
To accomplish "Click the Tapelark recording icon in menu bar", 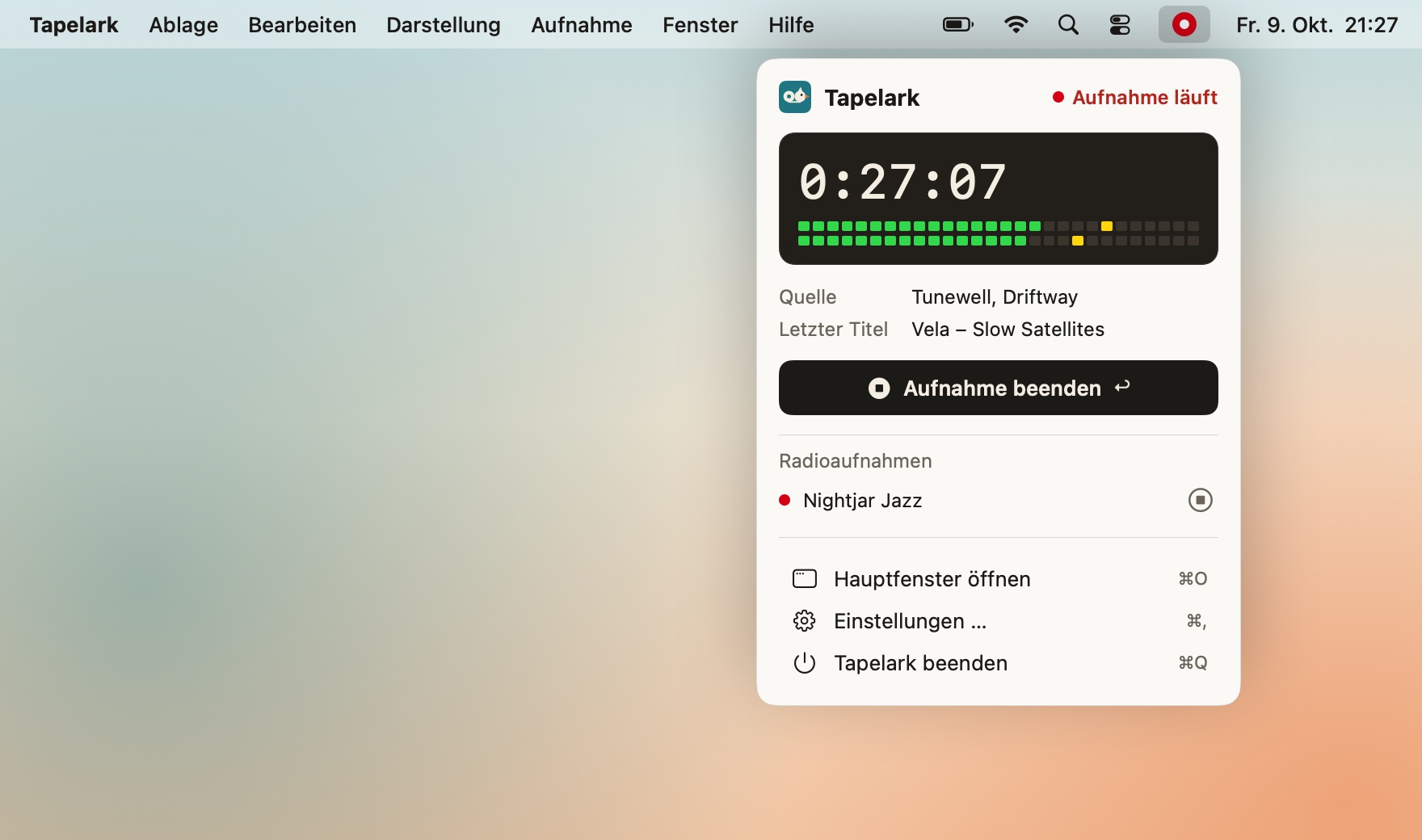I will tap(1184, 25).
